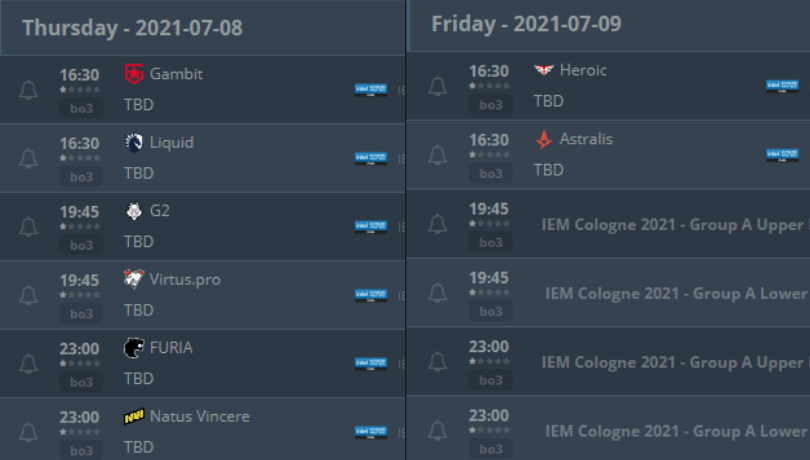The height and width of the screenshot is (460, 810).
Task: Click the G2 team logo
Action: point(134,211)
